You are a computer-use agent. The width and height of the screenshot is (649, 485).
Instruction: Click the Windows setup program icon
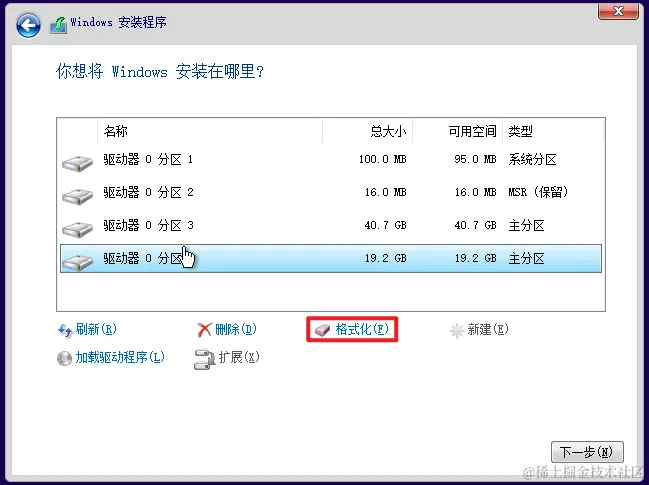(58, 25)
